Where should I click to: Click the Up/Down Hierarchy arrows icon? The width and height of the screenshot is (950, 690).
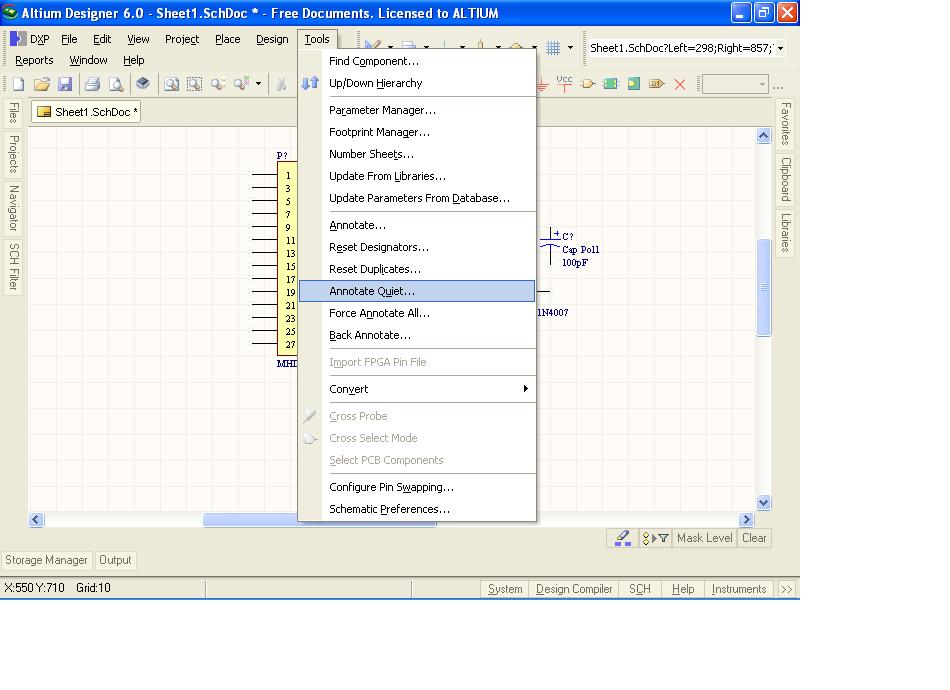pyautogui.click(x=310, y=84)
